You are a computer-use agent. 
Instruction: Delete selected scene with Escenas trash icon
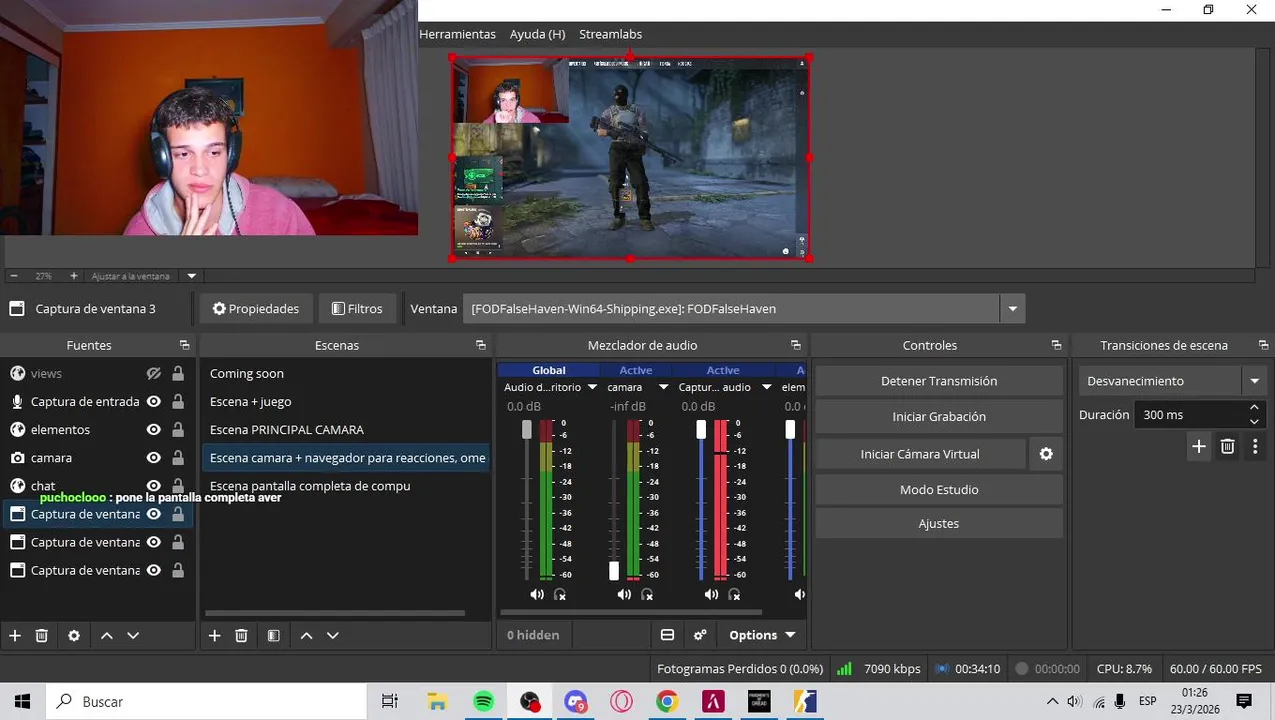pyautogui.click(x=241, y=635)
